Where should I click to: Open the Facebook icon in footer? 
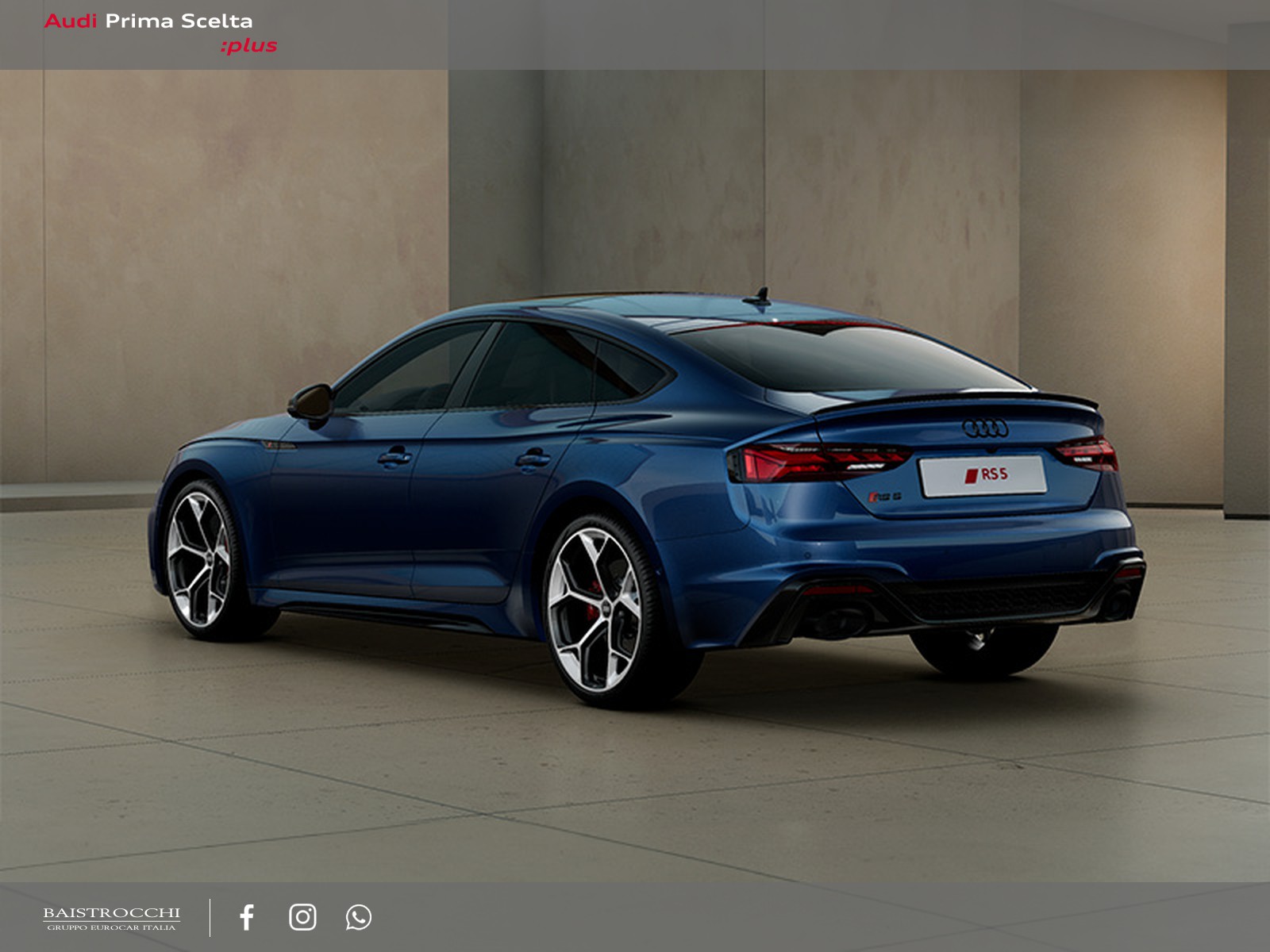247,917
